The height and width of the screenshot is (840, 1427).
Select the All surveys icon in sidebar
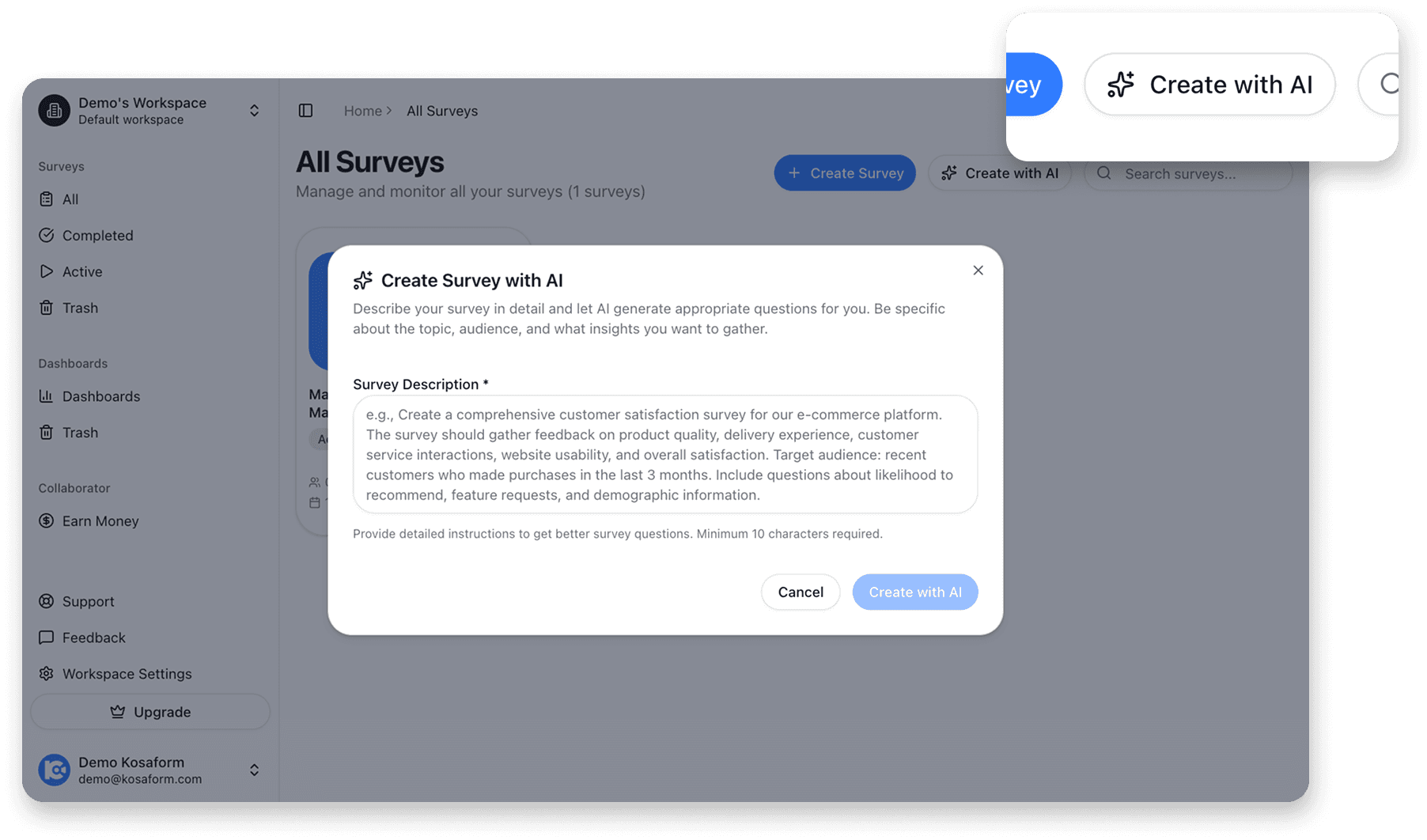click(47, 199)
